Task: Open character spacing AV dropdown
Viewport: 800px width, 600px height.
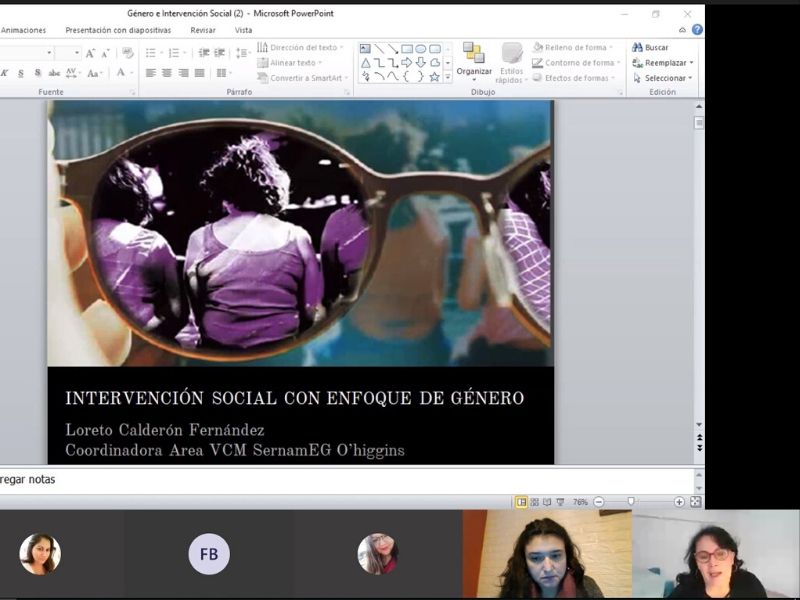Action: tap(72, 73)
